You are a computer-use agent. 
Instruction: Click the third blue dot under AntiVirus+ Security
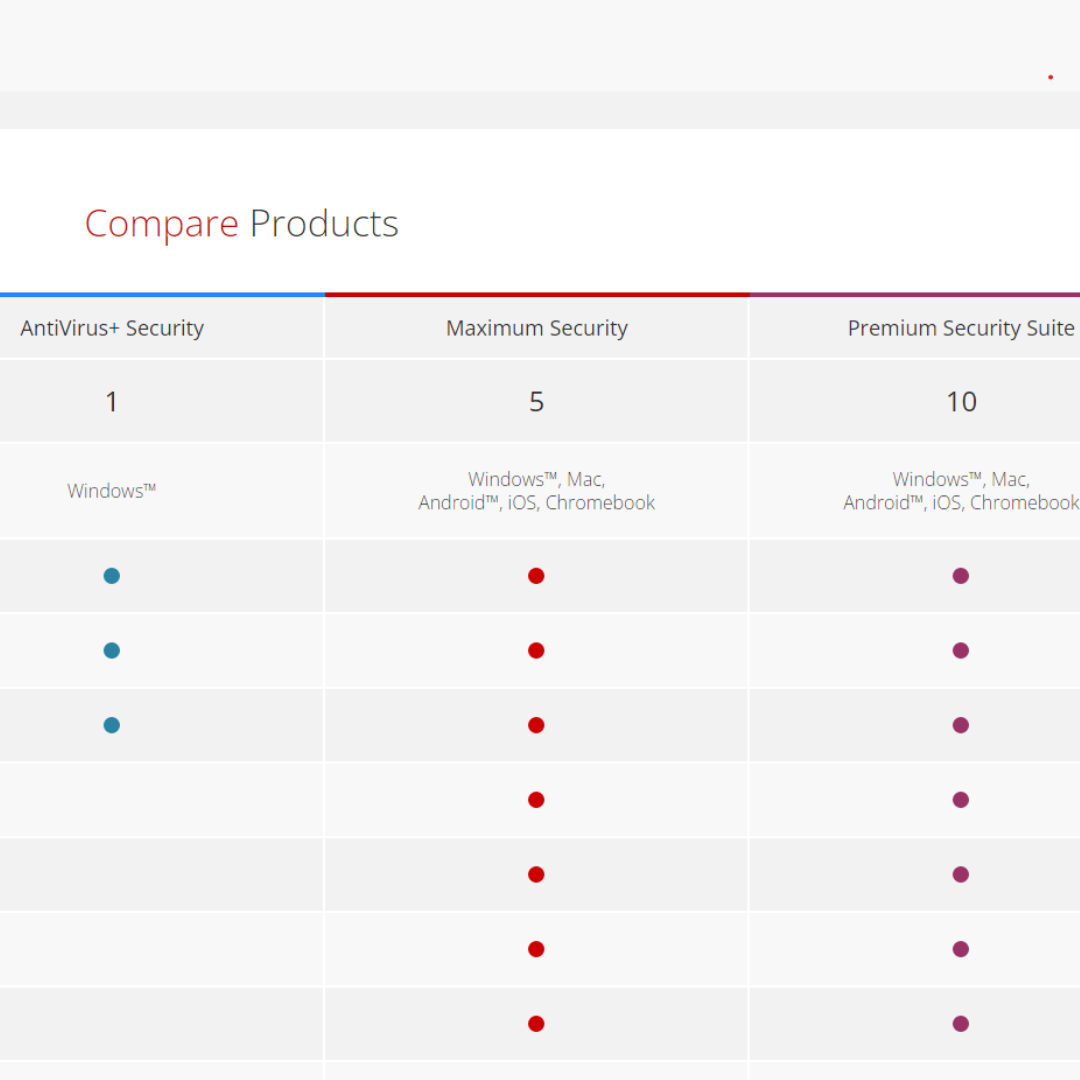112,725
